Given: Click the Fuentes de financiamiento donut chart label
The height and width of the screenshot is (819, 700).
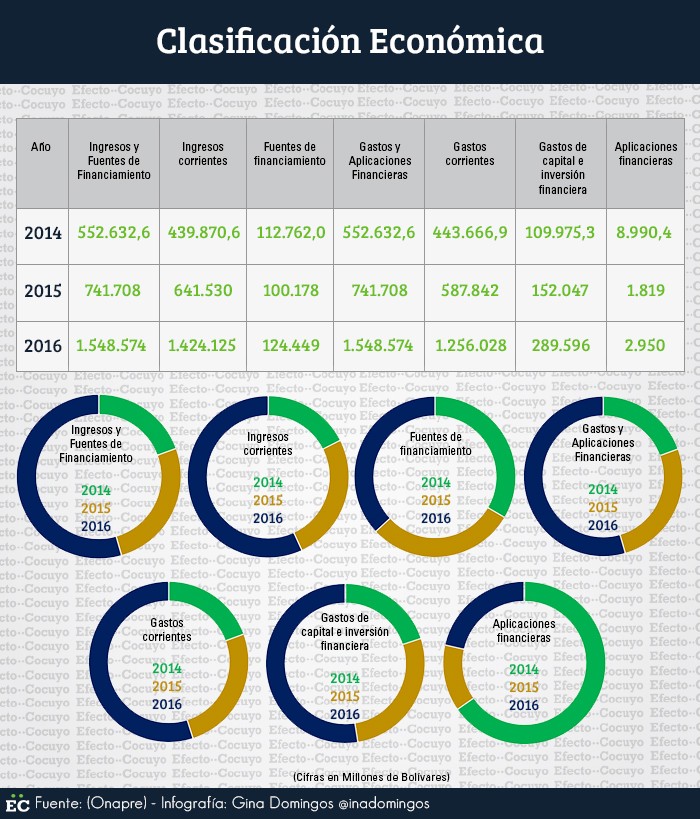Looking at the screenshot, I should point(436,443).
